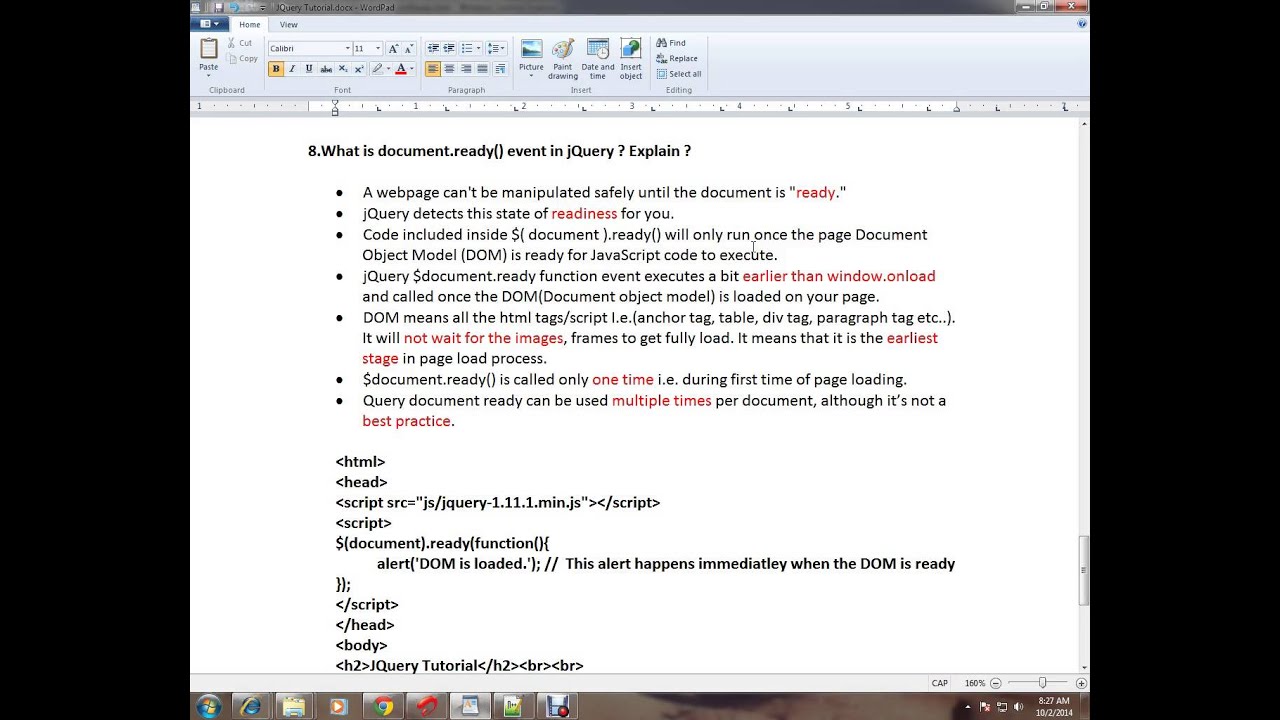
Task: Open Windows Media Player from taskbar
Action: 338,707
